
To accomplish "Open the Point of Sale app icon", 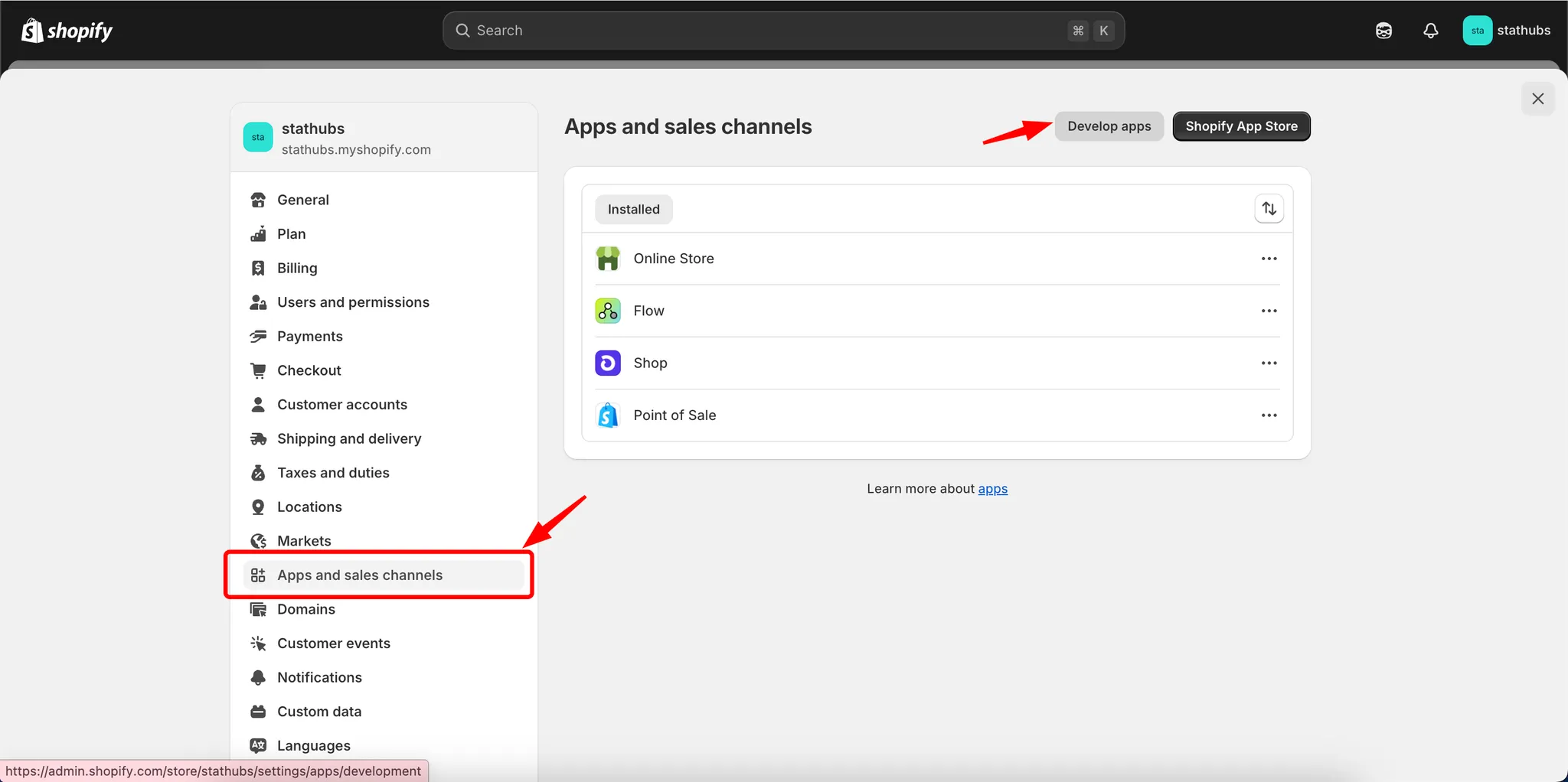I will (608, 415).
